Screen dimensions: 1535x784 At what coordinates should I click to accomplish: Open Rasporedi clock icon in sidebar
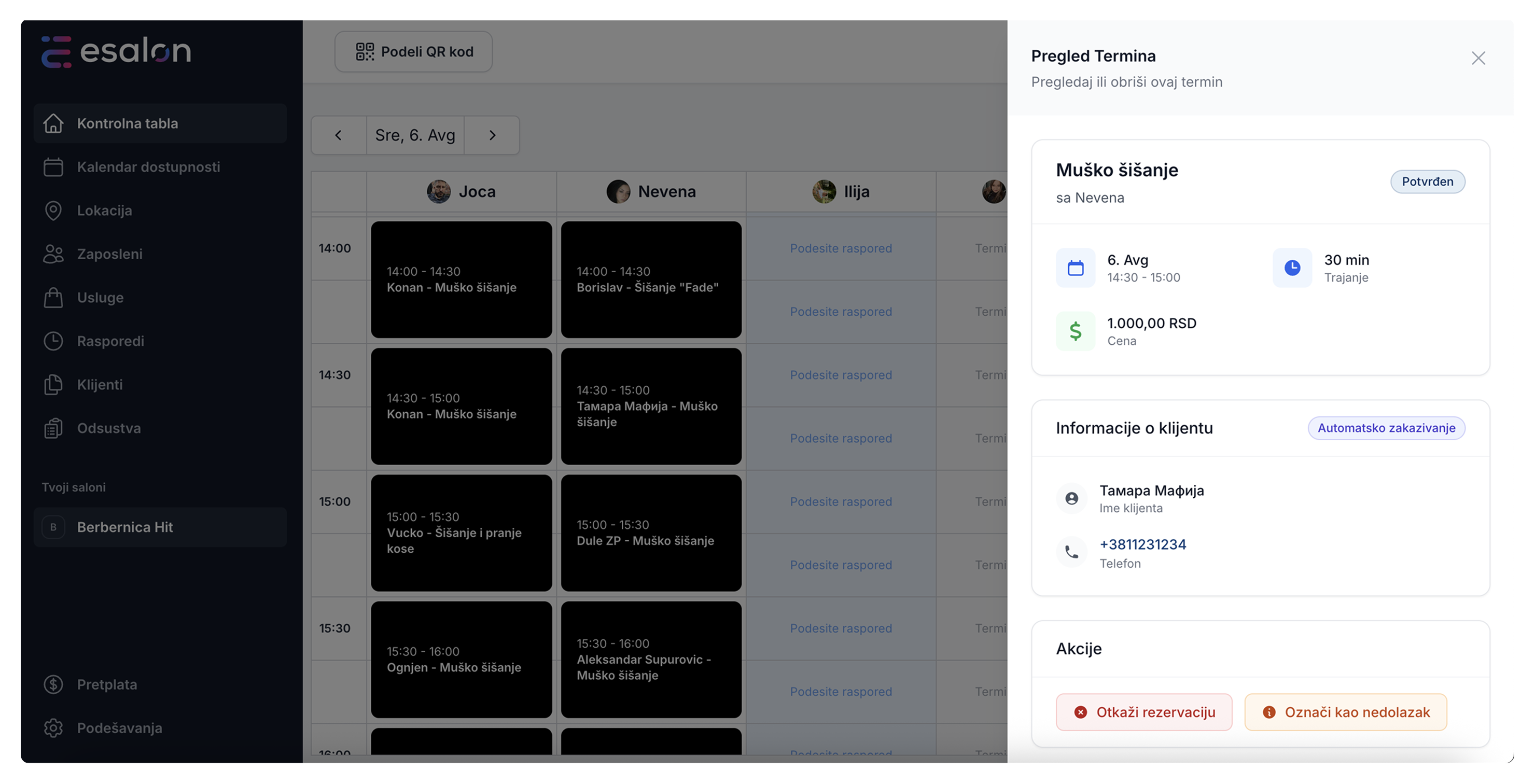(x=53, y=341)
